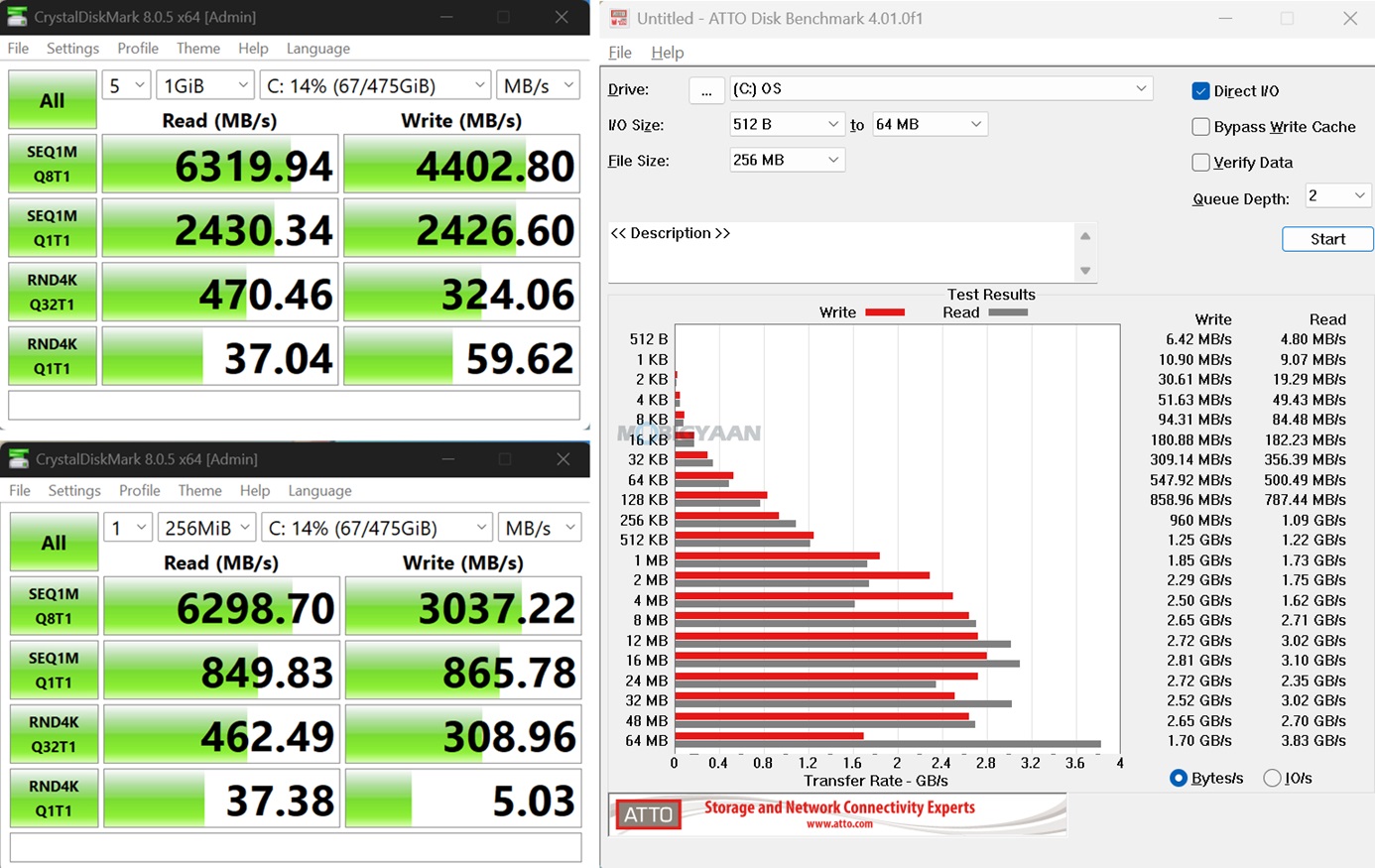The image size is (1375, 868).
Task: Click the 6.42 MB/s write value in ATTO
Action: tap(1198, 339)
